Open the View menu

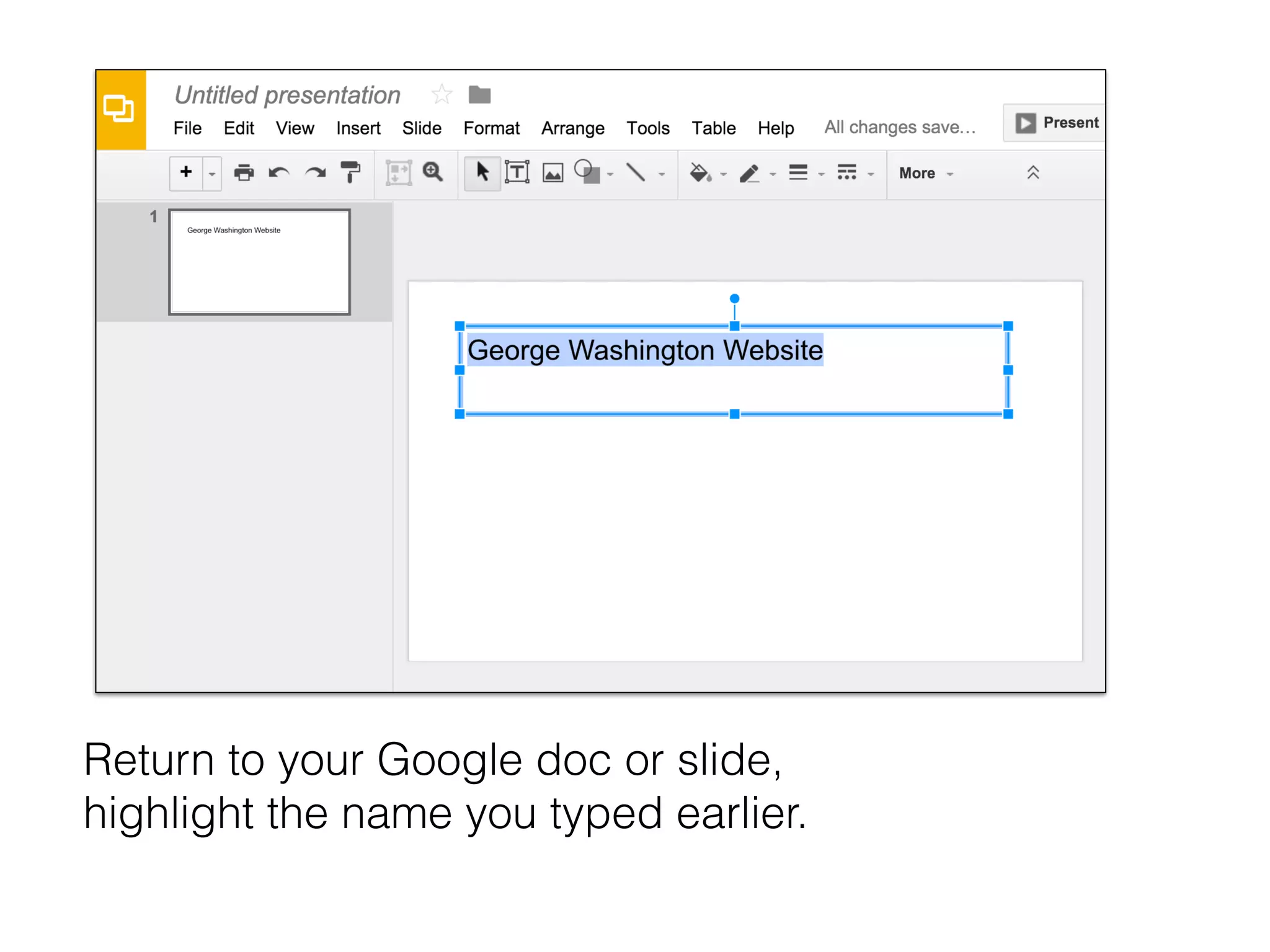point(295,128)
